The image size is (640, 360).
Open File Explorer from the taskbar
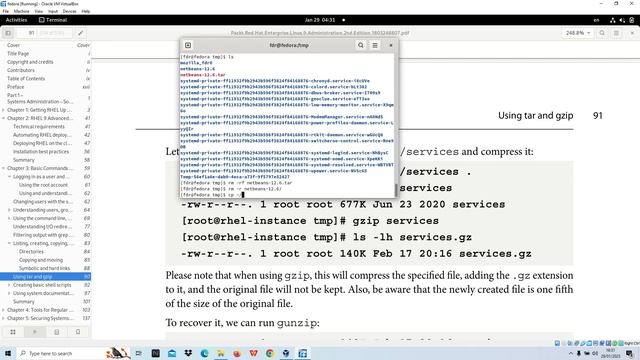click(x=221, y=353)
